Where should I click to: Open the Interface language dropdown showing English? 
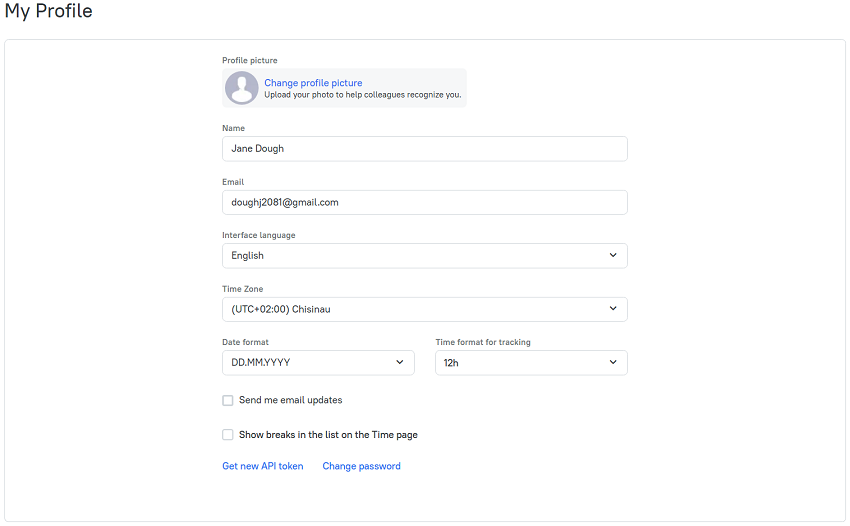pyautogui.click(x=424, y=255)
